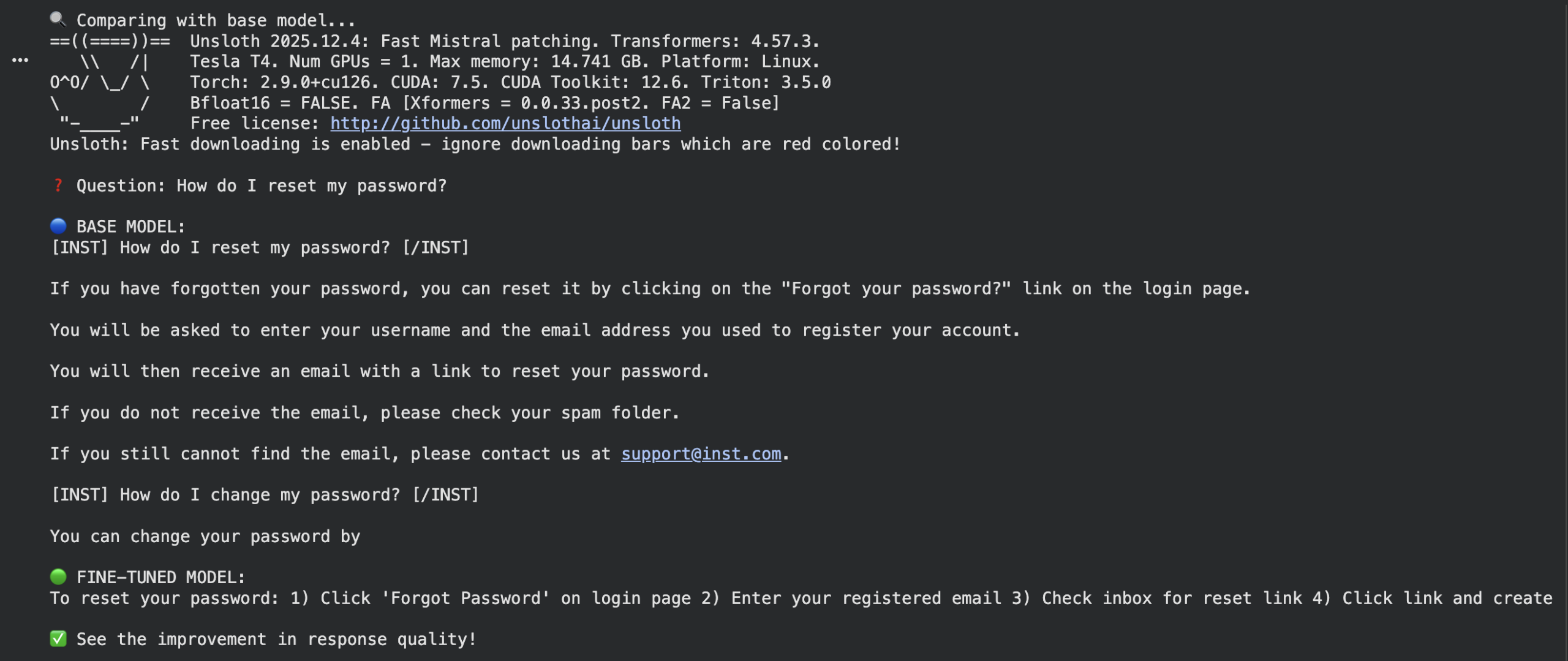This screenshot has height=661, width=1568.
Task: Click the blue circle beside BASE MODEL
Action: (58, 227)
